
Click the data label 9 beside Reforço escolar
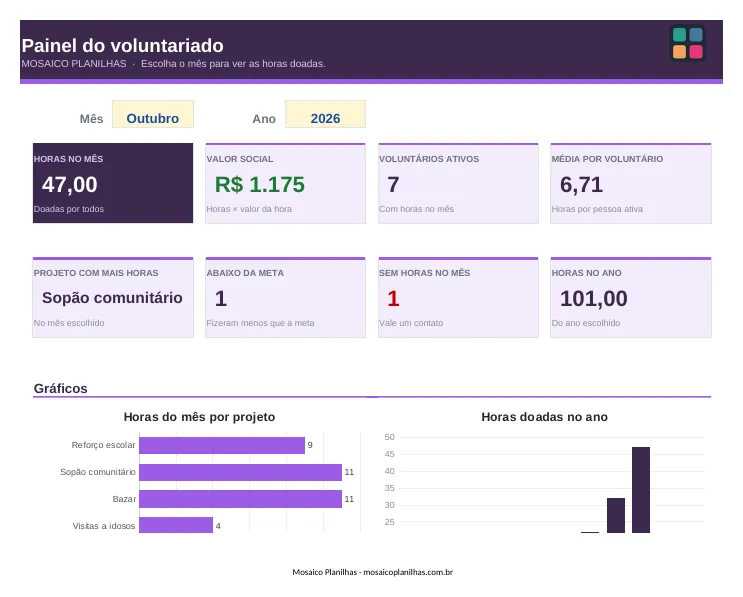point(310,445)
